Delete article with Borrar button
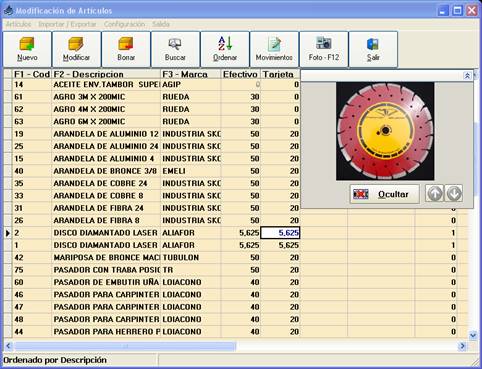 pyautogui.click(x=126, y=49)
